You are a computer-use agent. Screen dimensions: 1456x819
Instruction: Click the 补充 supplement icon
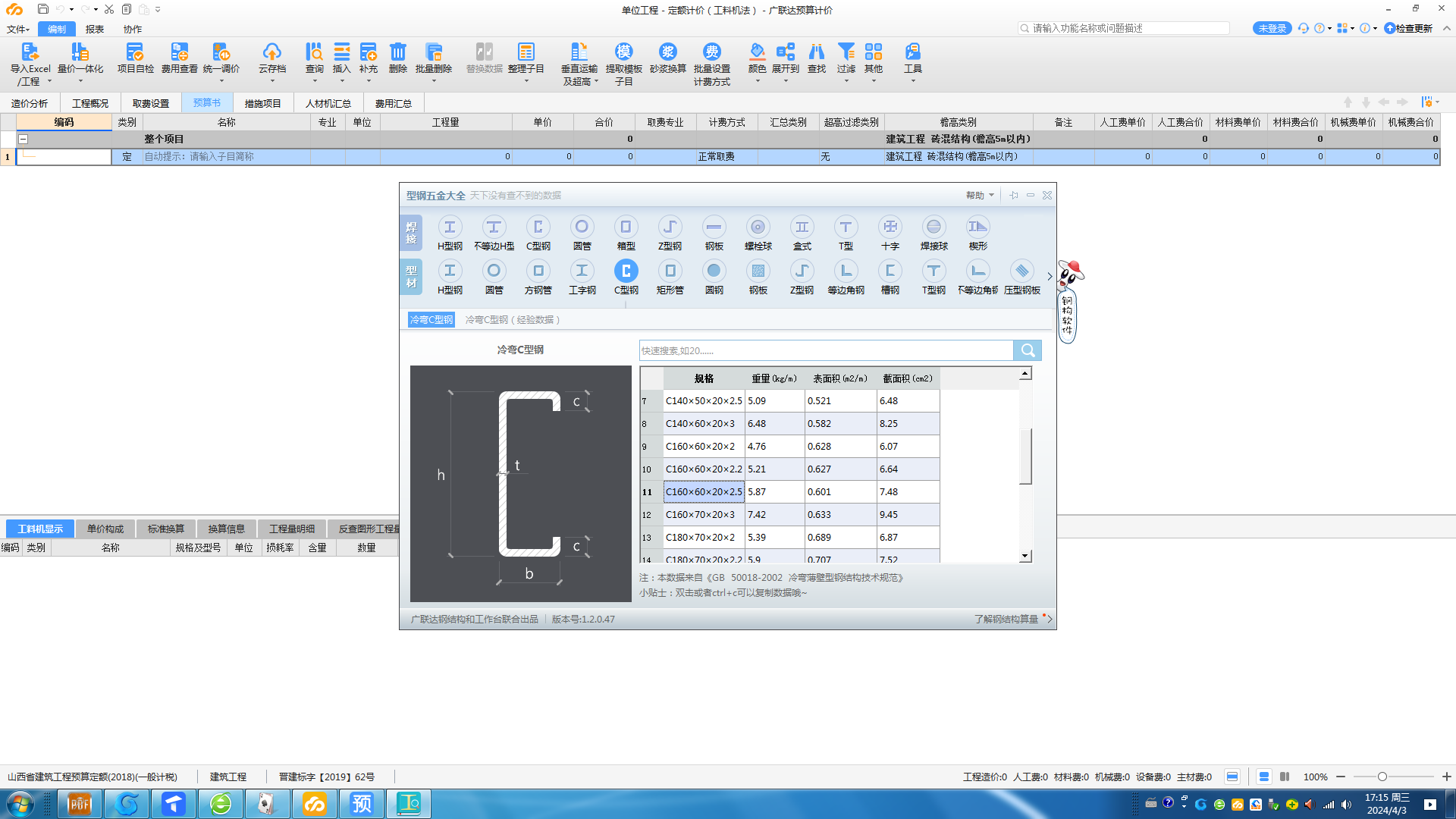pyautogui.click(x=368, y=52)
